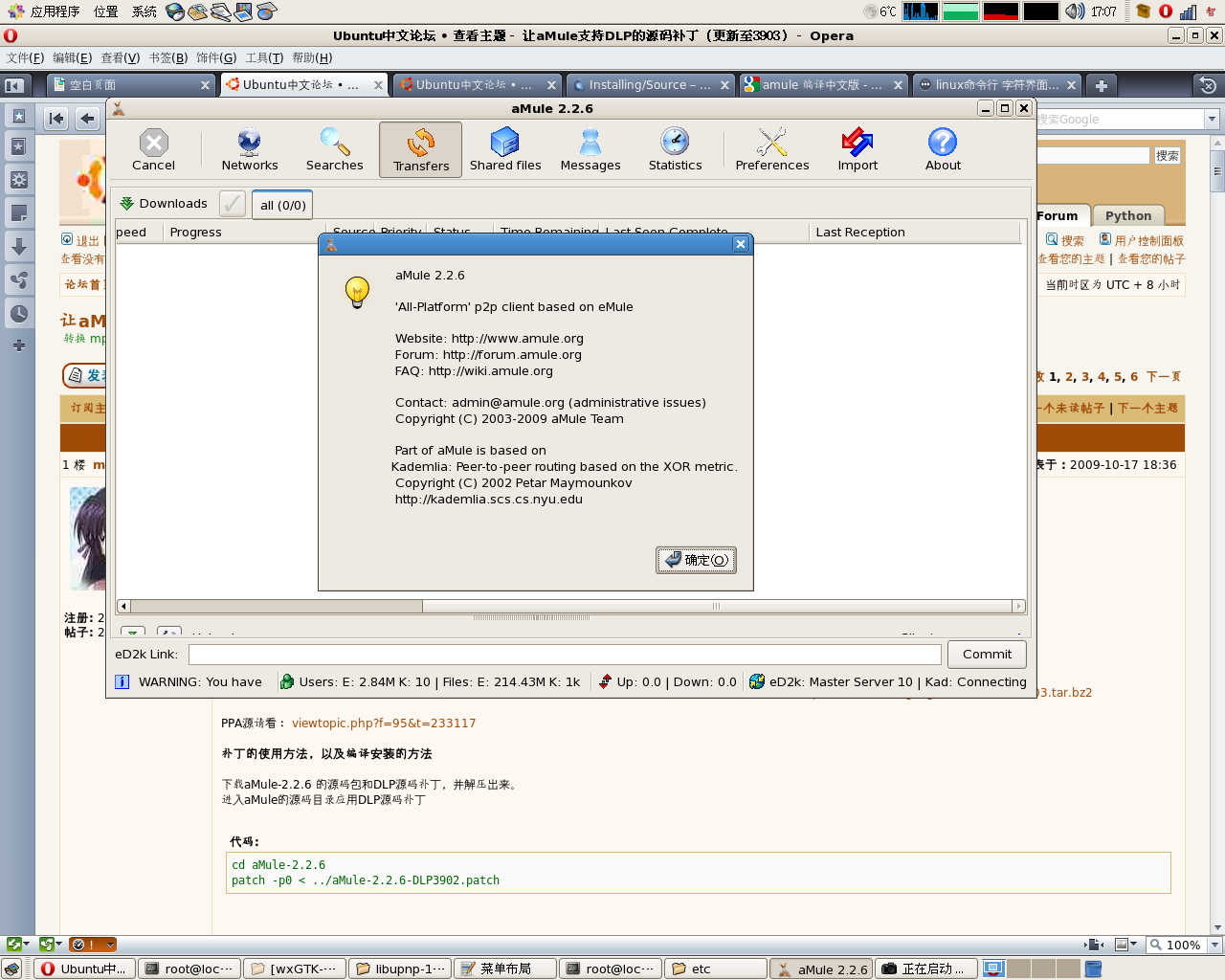Open the 查看(V) menu in Opera
The height and width of the screenshot is (980, 1225).
pos(120,57)
